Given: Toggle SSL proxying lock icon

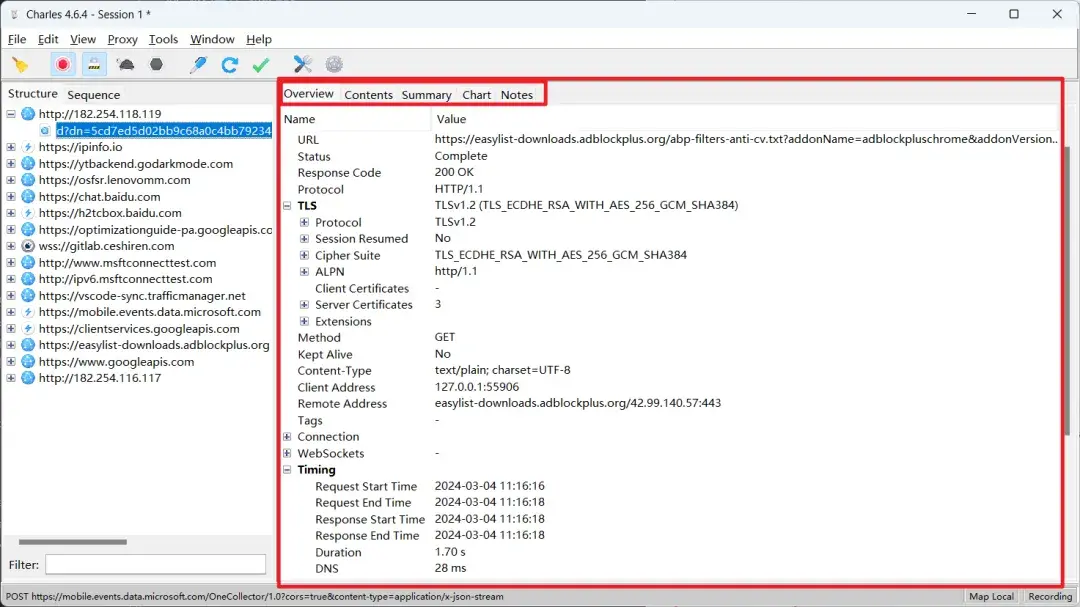Looking at the screenshot, I should tap(94, 65).
